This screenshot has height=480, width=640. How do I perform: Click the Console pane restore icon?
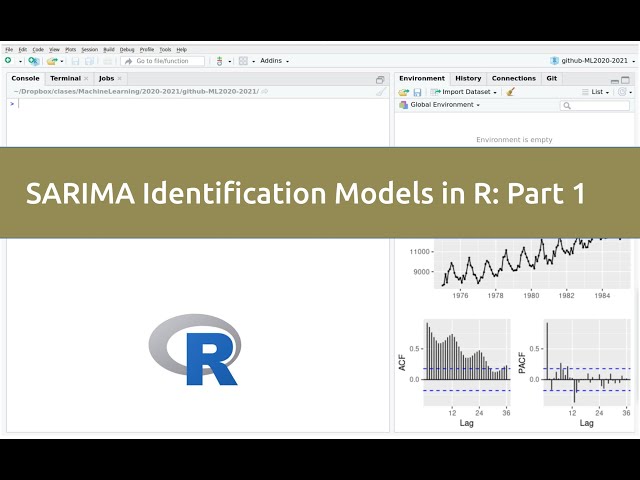pos(380,80)
